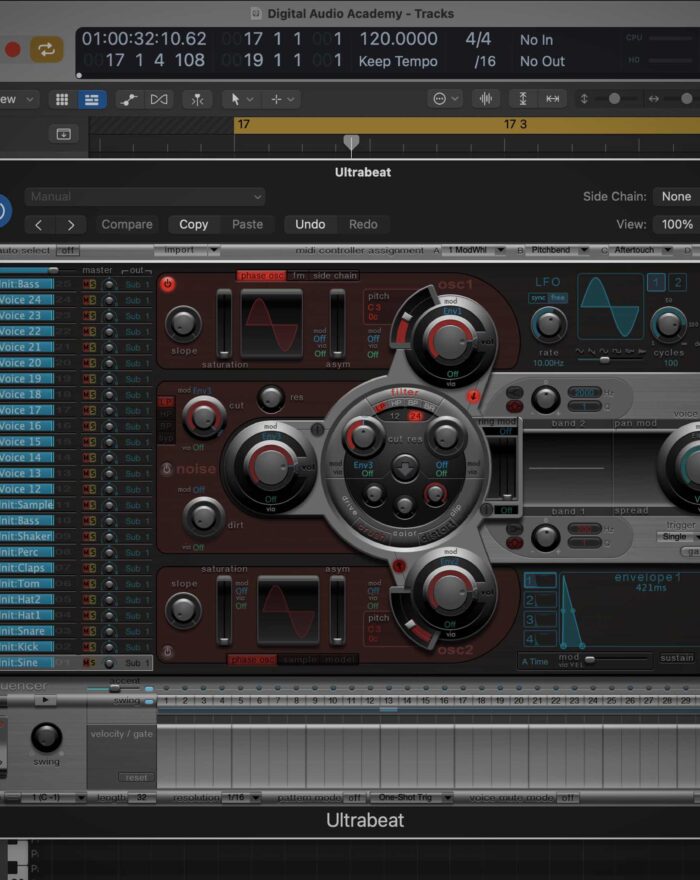Open the 1 ModWhl controller A dropdown
700x880 pixels.
pyautogui.click(x=473, y=250)
